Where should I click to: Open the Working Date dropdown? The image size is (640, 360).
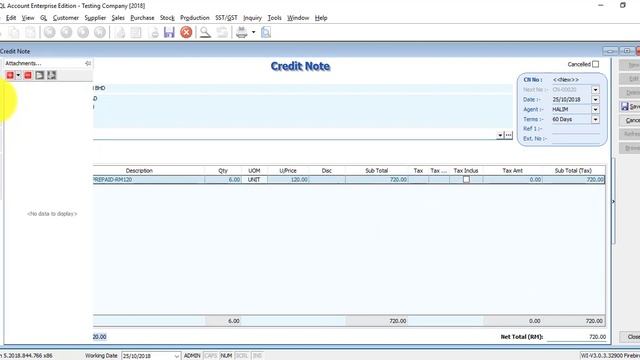tap(176, 356)
